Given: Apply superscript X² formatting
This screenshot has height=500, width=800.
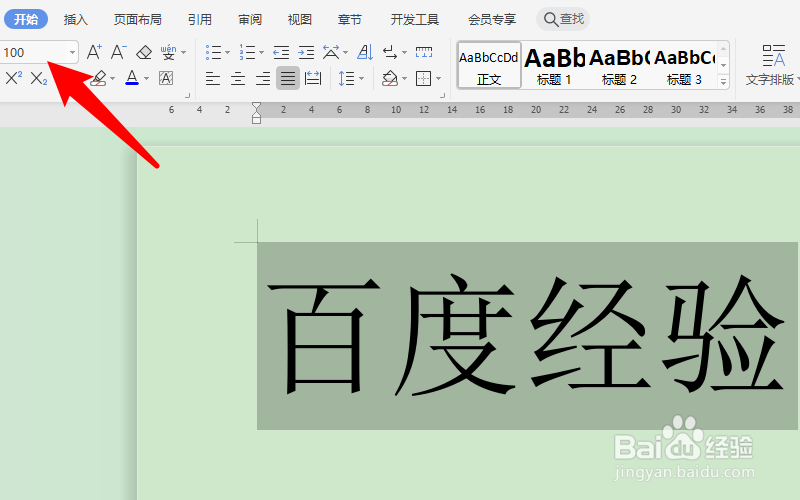Looking at the screenshot, I should click(x=14, y=78).
